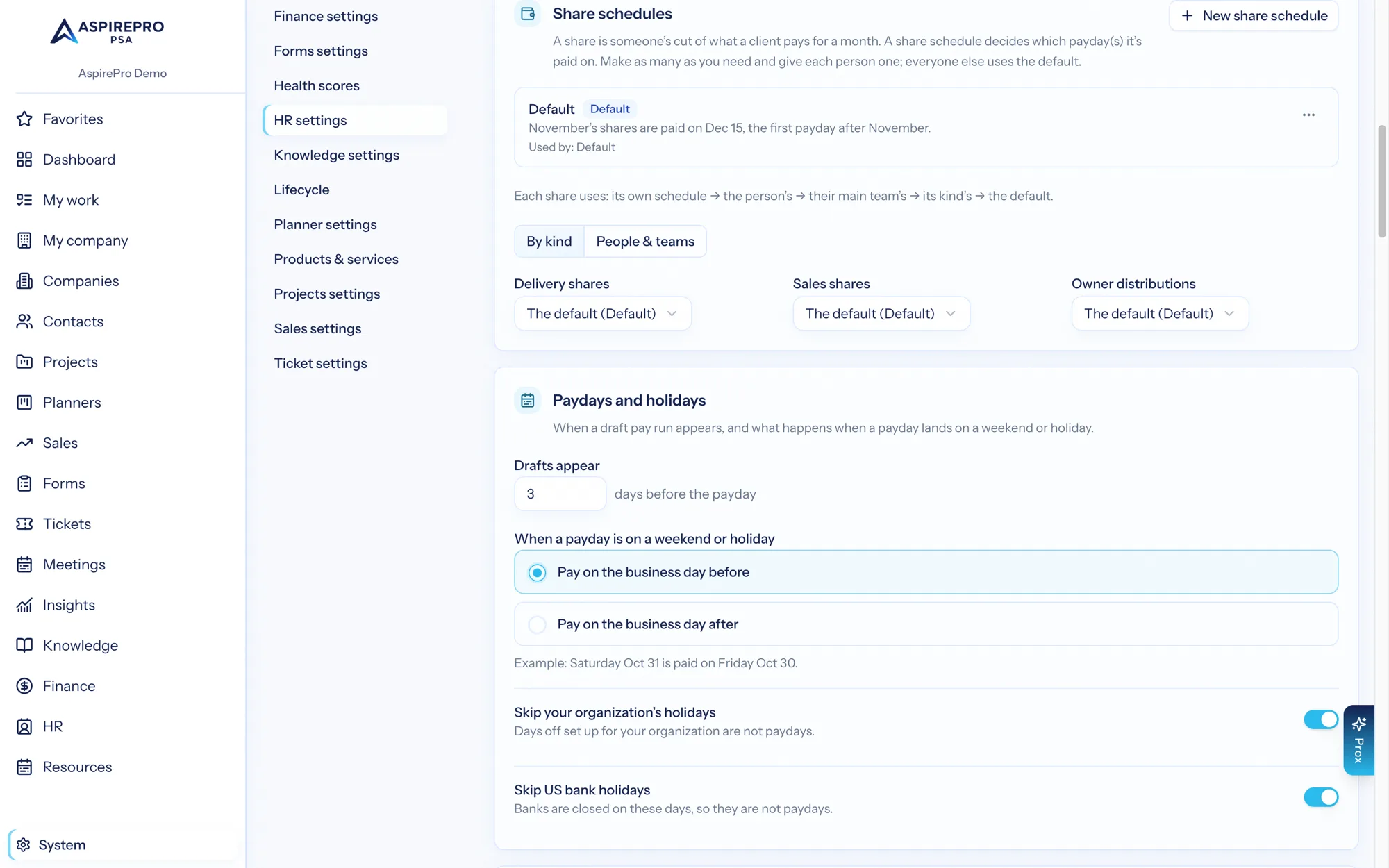The height and width of the screenshot is (868, 1389).
Task: Expand the Delivery shares schedule dropdown
Action: point(602,313)
